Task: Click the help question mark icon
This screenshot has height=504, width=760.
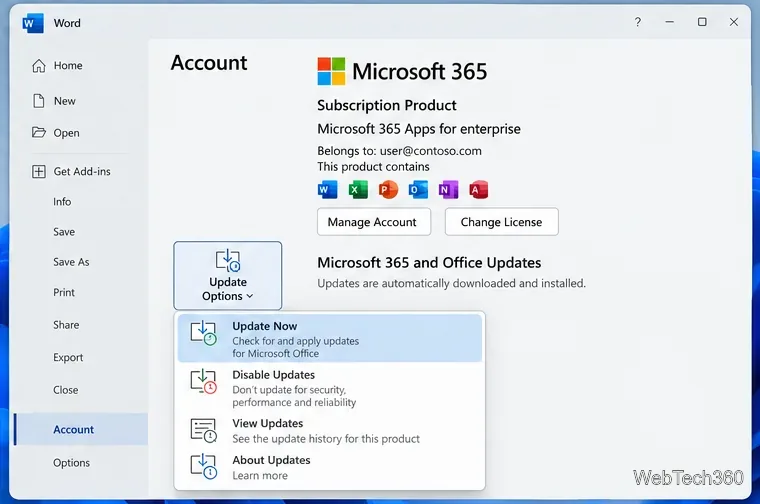Action: pyautogui.click(x=638, y=22)
